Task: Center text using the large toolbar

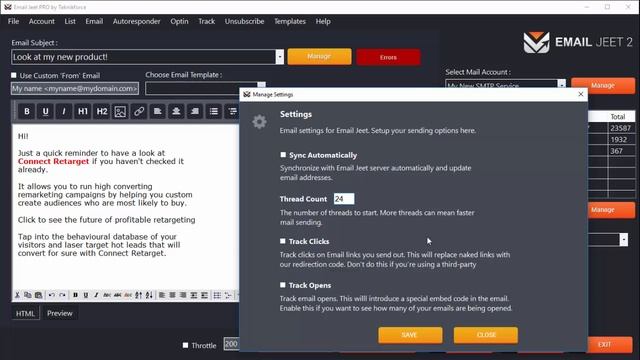Action: pos(176,111)
